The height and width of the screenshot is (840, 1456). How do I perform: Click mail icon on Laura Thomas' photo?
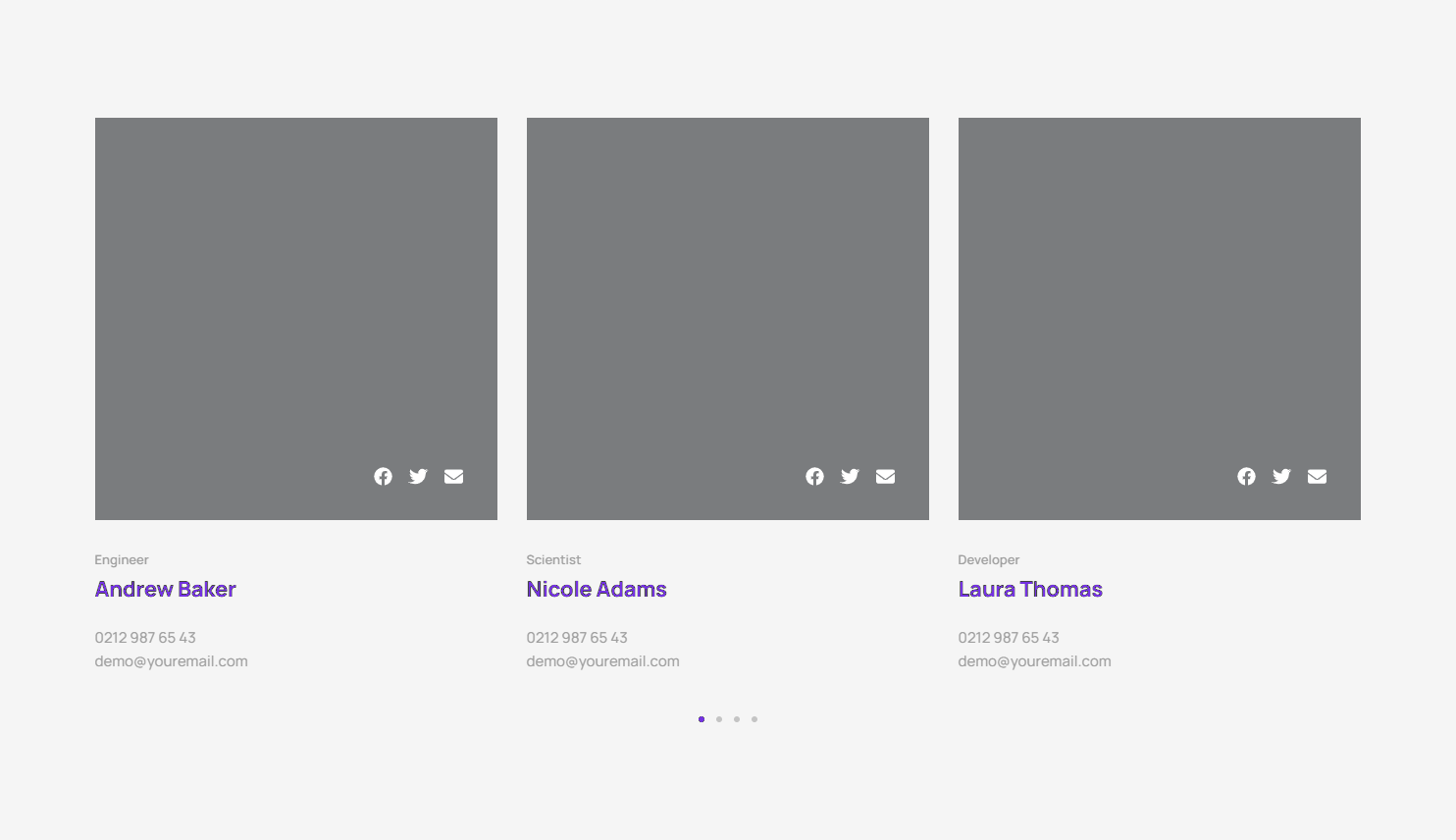[x=1317, y=476]
